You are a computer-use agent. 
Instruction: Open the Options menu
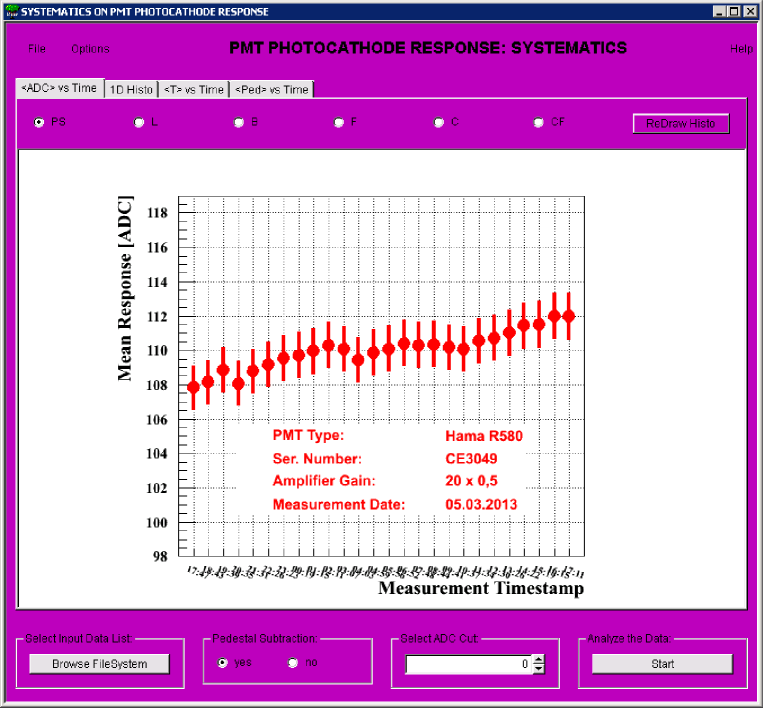(x=90, y=49)
